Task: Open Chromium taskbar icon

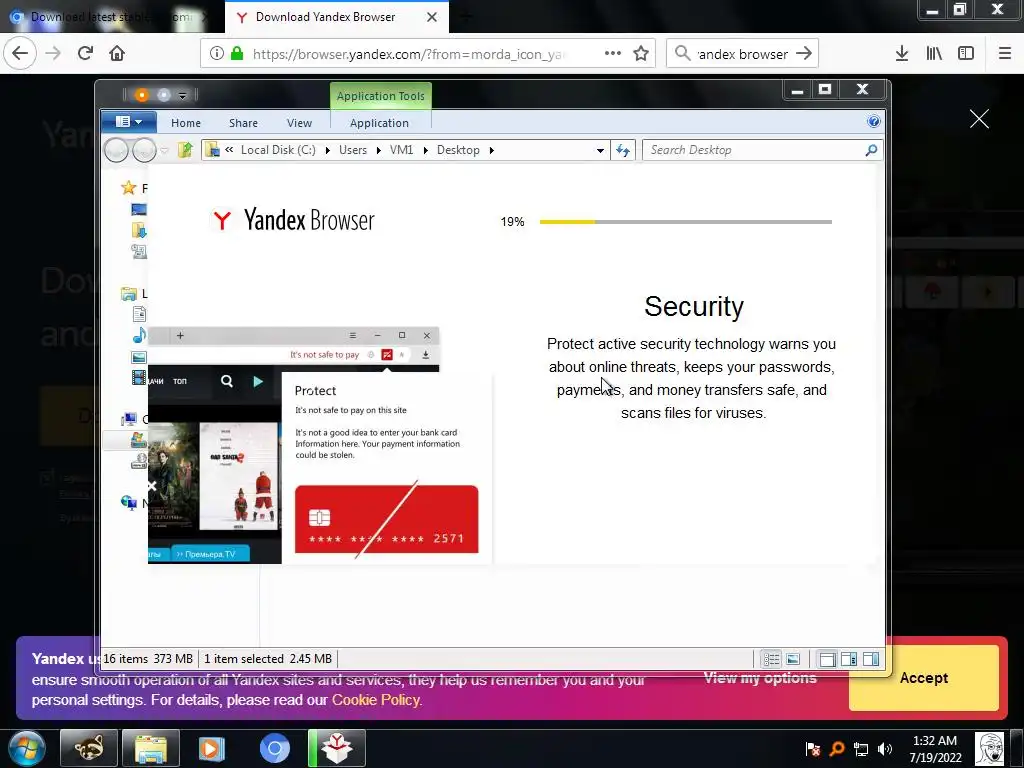Action: [x=275, y=748]
